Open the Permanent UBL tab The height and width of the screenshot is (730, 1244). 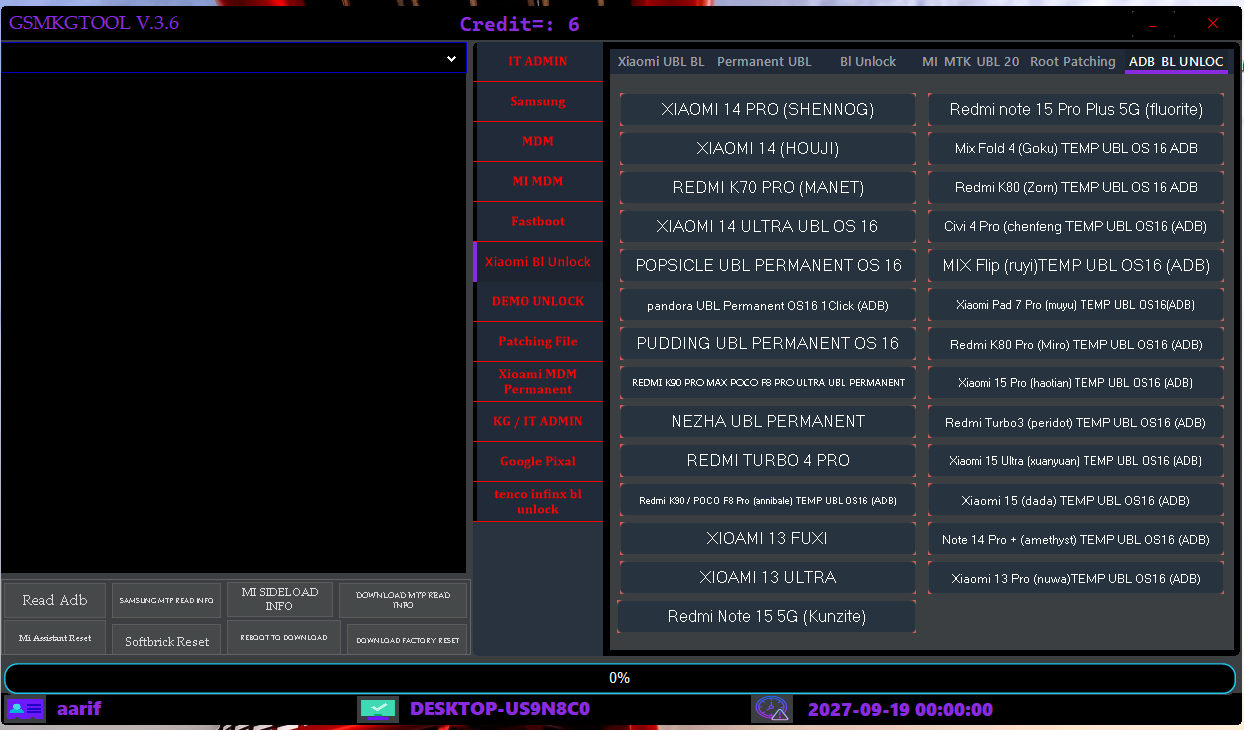(x=764, y=62)
